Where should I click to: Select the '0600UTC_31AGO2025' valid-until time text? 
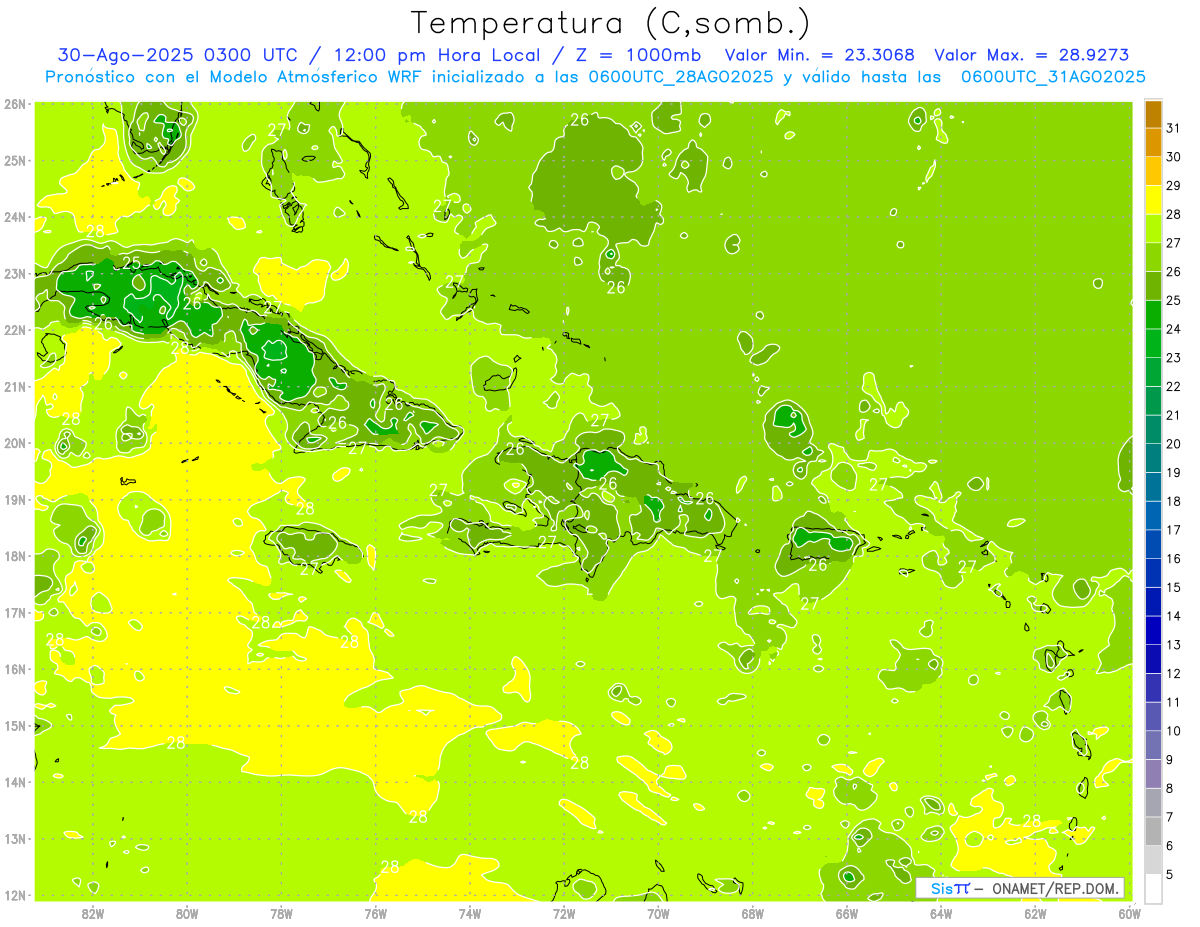point(1053,76)
